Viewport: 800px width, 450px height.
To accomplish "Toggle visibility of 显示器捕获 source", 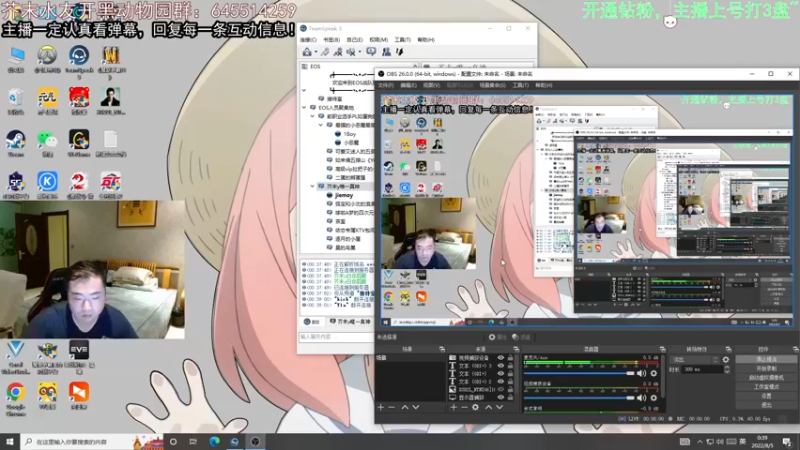I will (501, 397).
